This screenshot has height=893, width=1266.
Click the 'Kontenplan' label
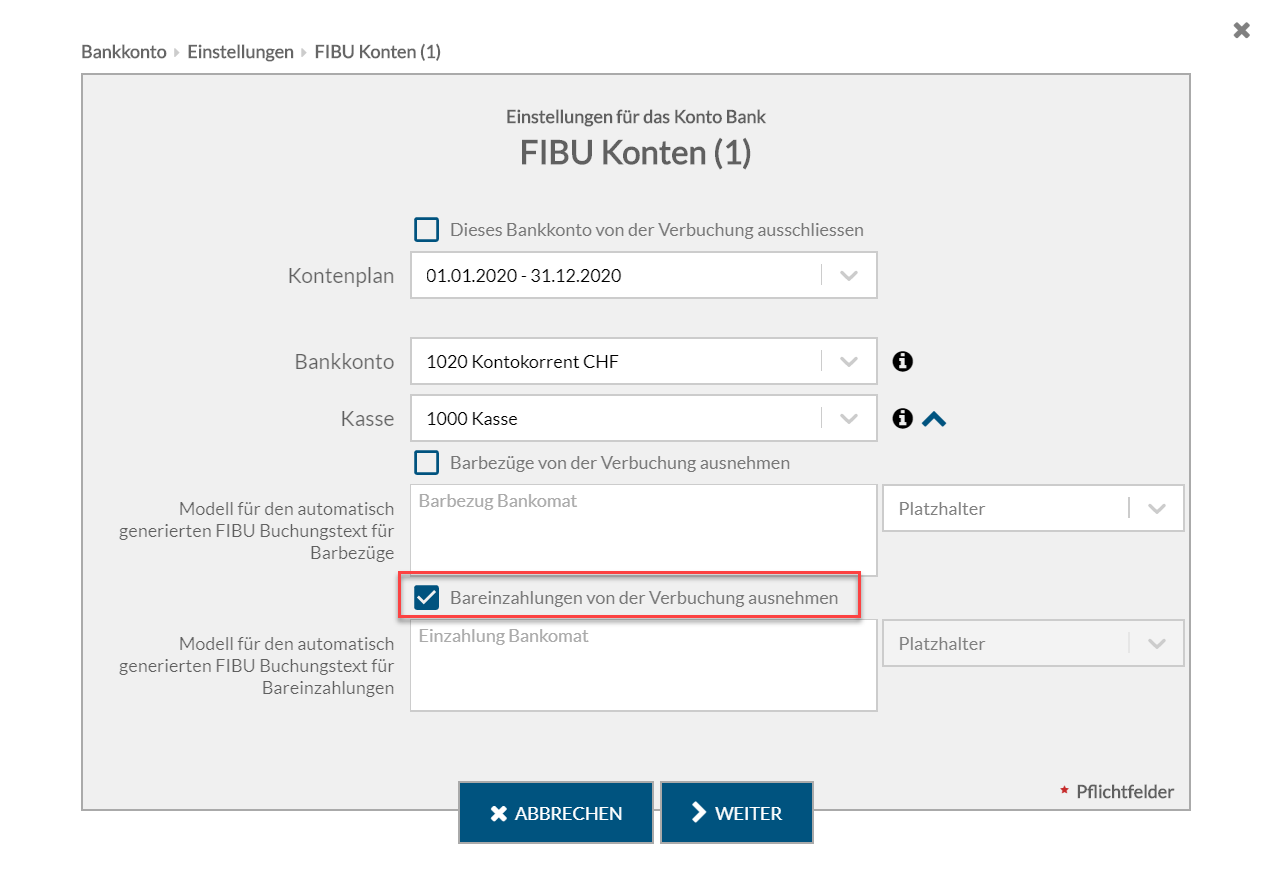coord(341,276)
